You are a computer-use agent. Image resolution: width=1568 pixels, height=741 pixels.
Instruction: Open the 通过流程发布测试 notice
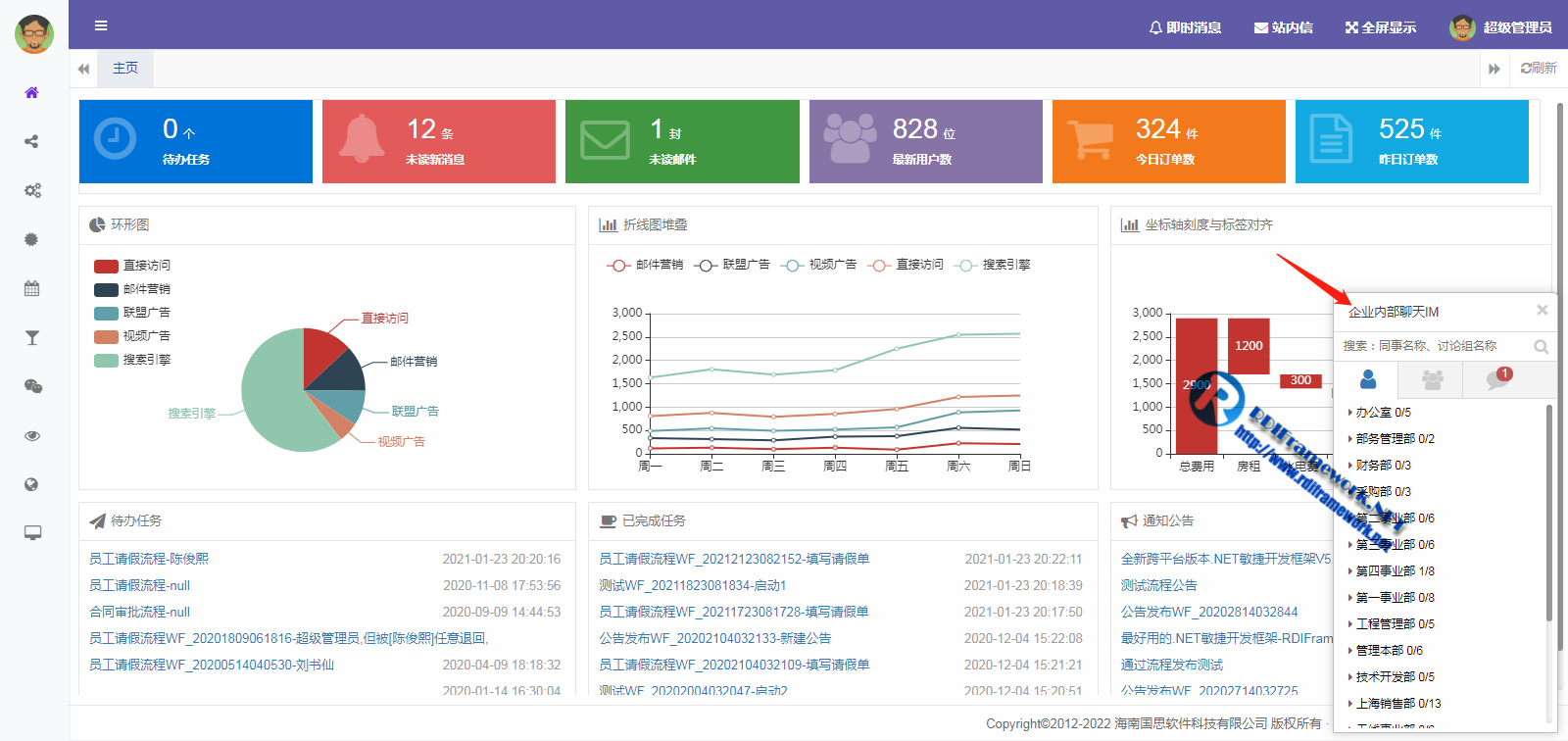[1172, 665]
